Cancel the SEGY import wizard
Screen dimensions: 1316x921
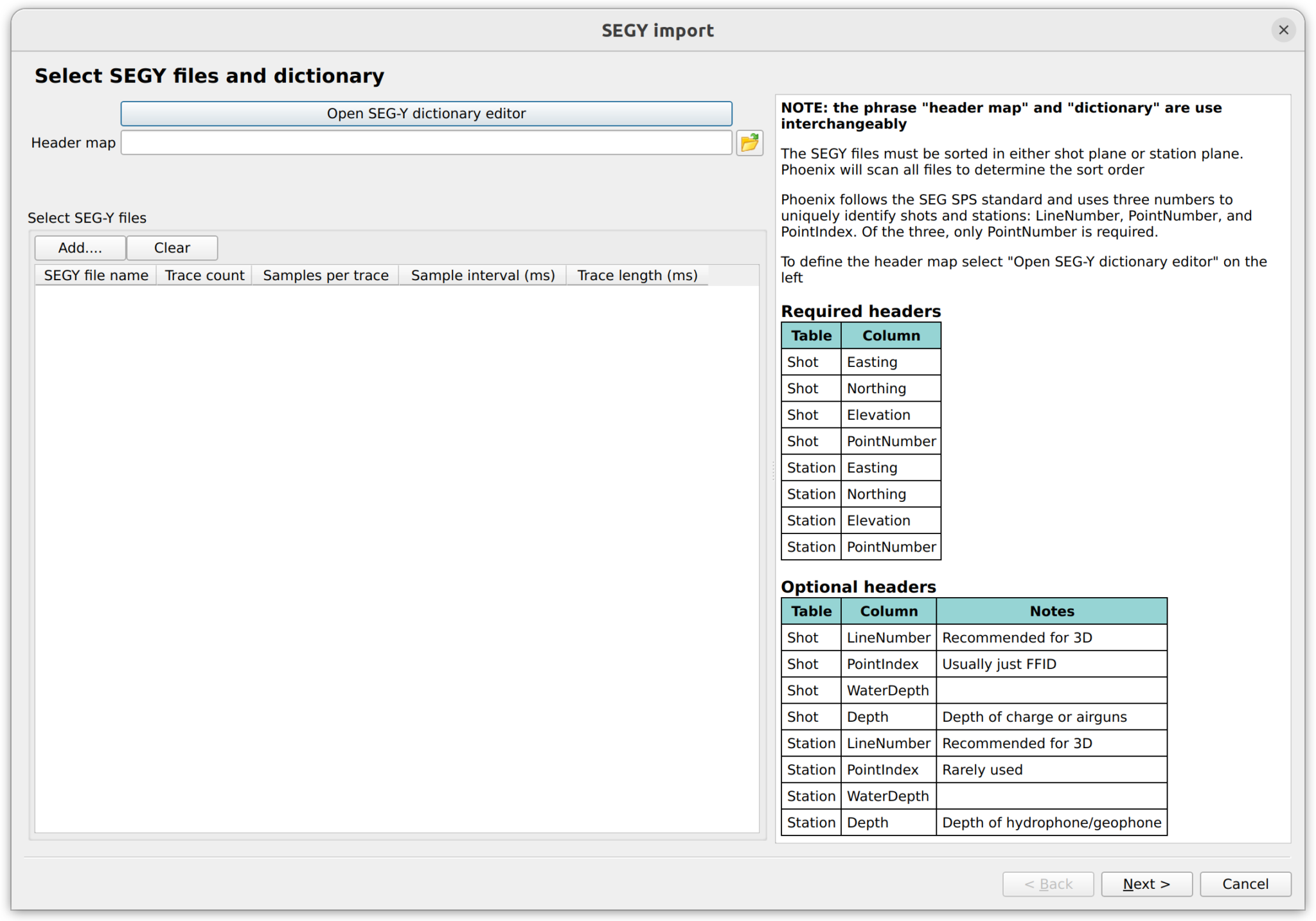[x=1245, y=884]
